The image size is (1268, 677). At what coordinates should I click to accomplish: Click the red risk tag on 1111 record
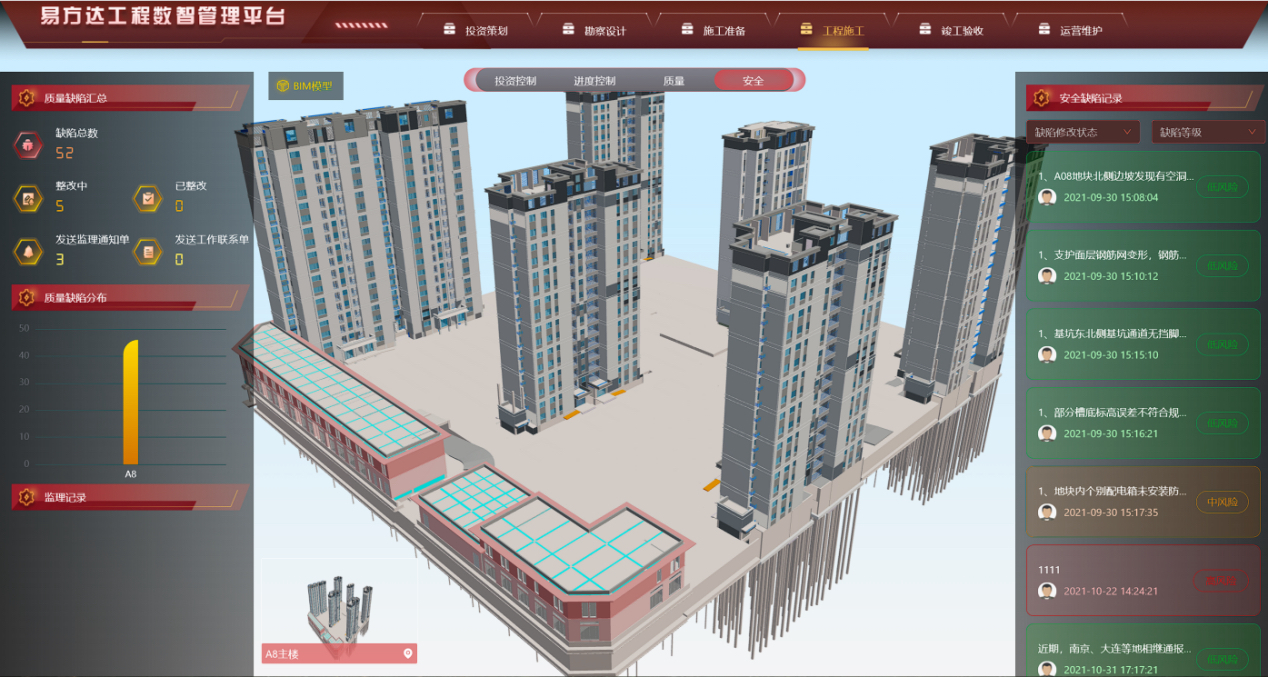[x=1222, y=581]
